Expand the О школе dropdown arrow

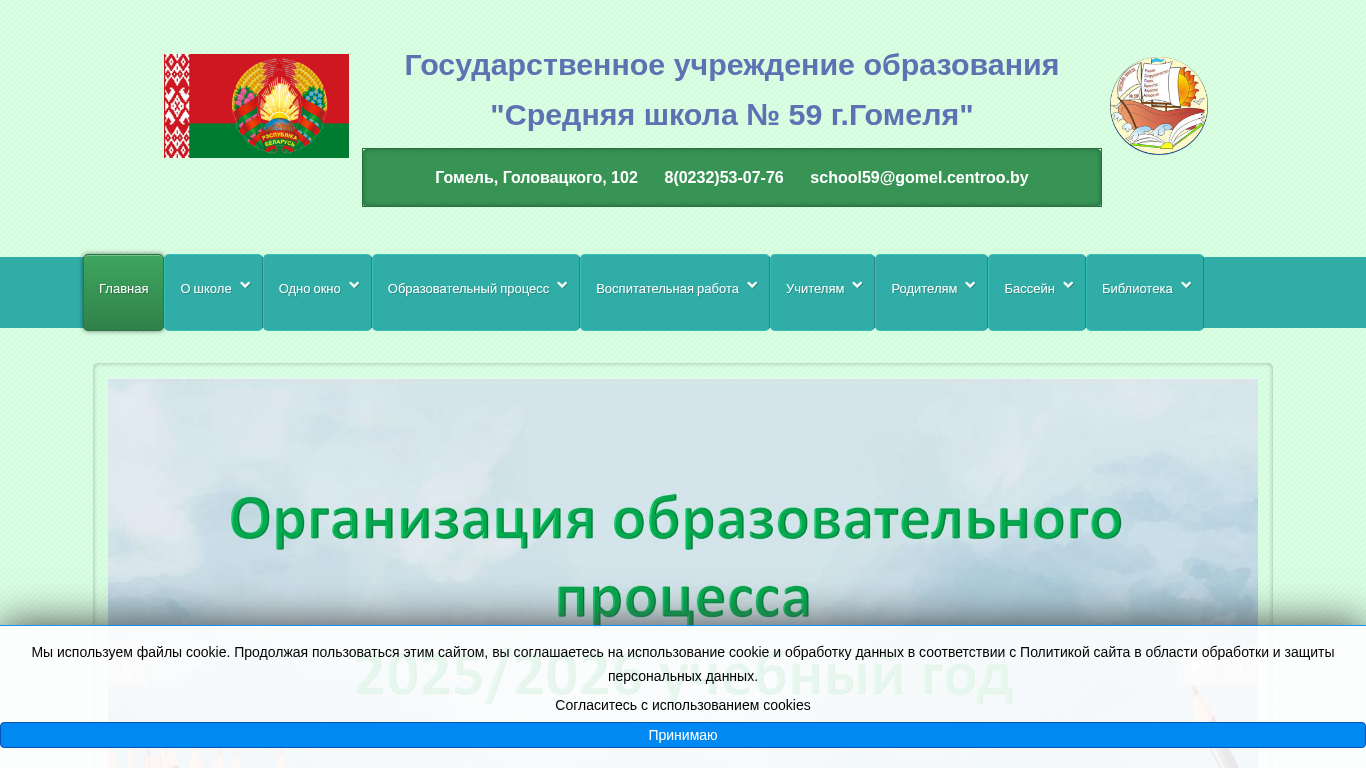[245, 285]
